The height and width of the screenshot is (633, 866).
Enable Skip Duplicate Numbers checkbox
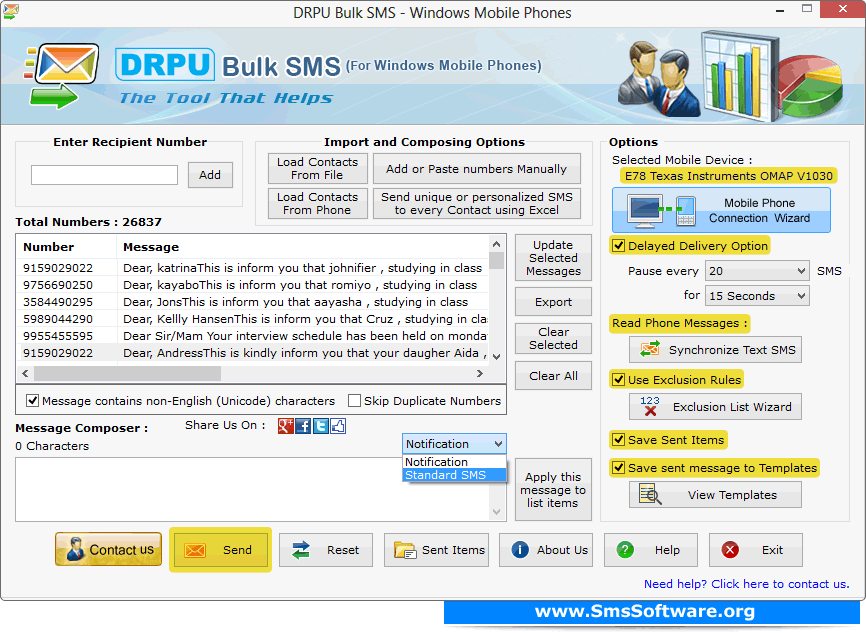[355, 400]
